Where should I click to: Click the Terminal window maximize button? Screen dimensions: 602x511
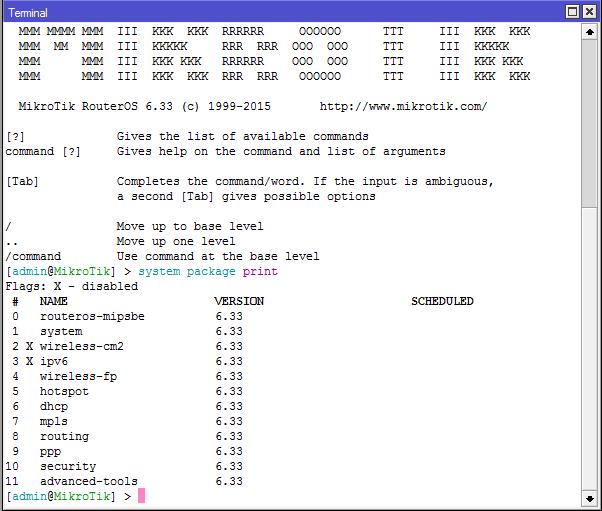pos(572,12)
